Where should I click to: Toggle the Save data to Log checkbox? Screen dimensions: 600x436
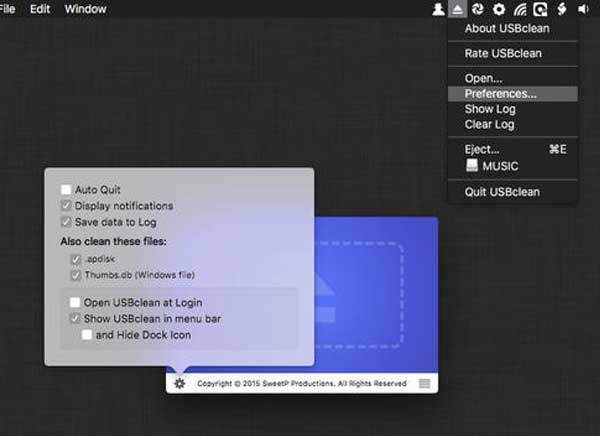click(66, 222)
